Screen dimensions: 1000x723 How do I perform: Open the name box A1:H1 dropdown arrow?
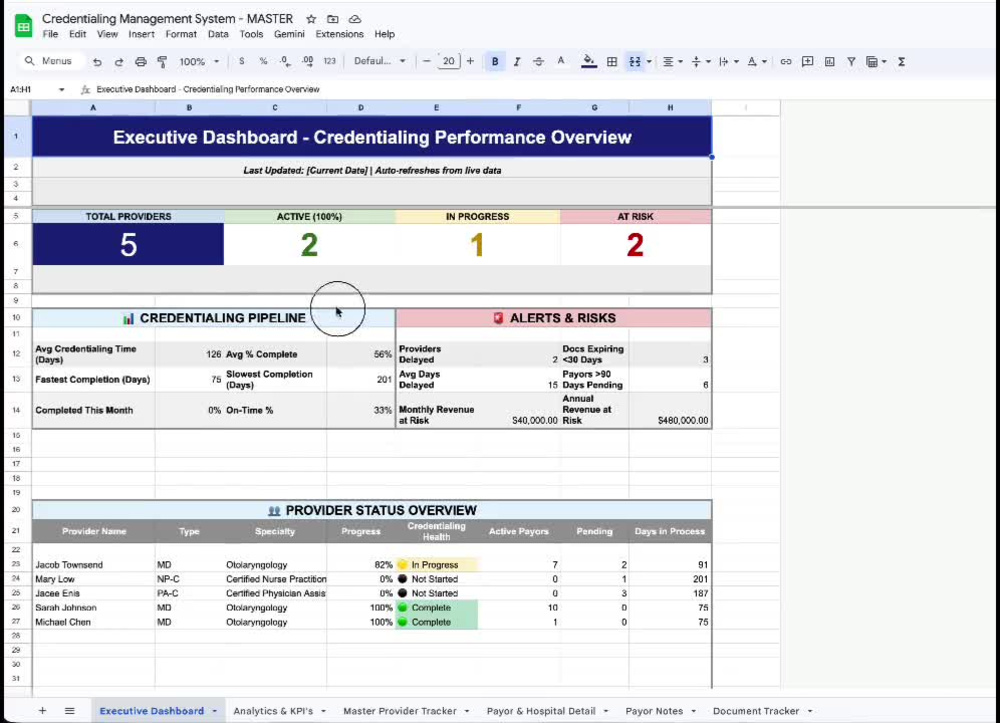(x=61, y=90)
